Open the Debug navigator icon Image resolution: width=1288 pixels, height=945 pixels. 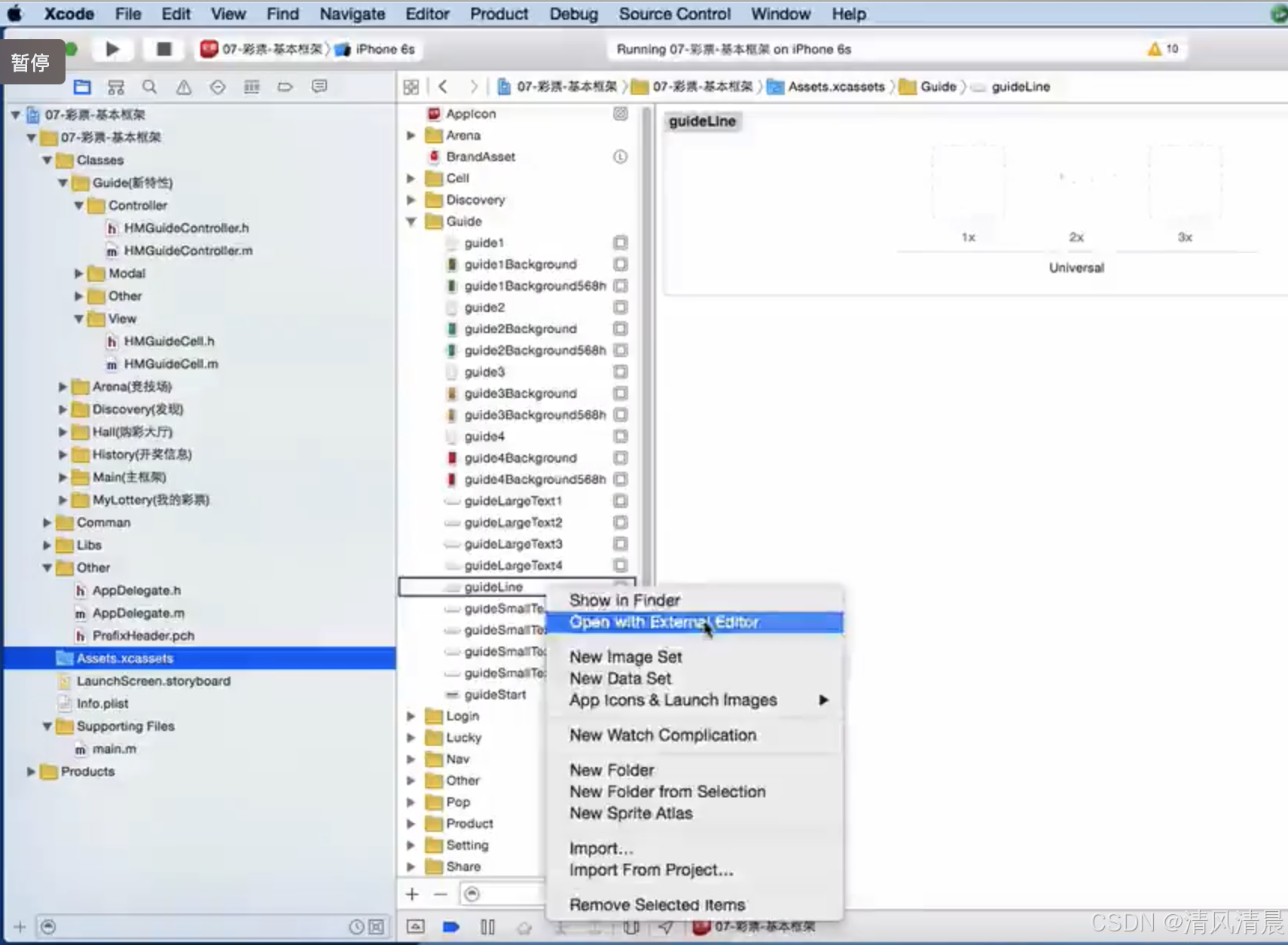252,87
